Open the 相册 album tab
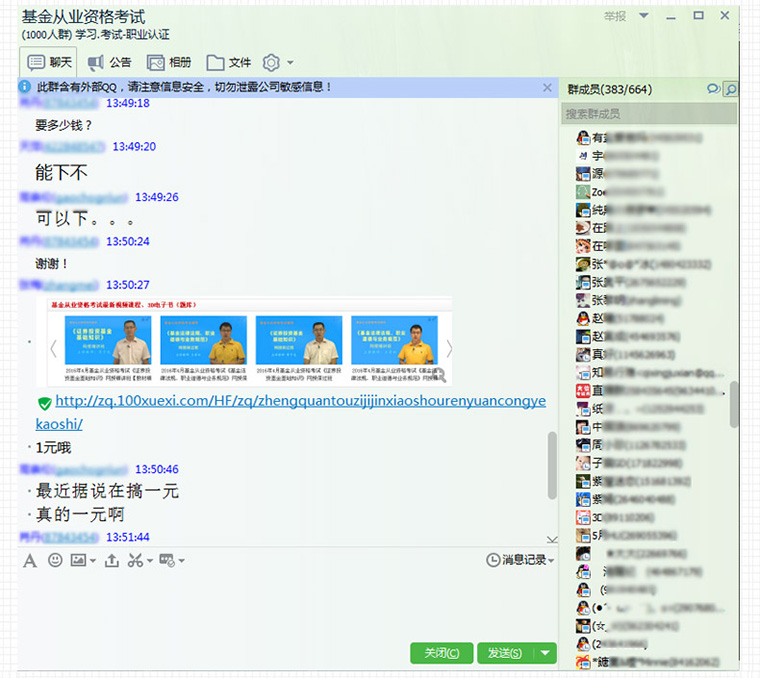This screenshot has width=760, height=678. pyautogui.click(x=170, y=62)
